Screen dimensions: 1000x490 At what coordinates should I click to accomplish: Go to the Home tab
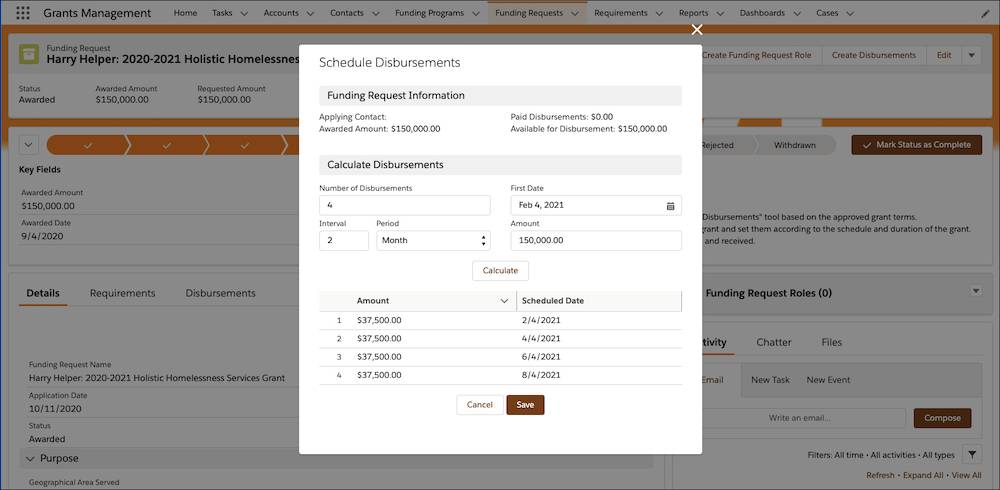(x=185, y=13)
